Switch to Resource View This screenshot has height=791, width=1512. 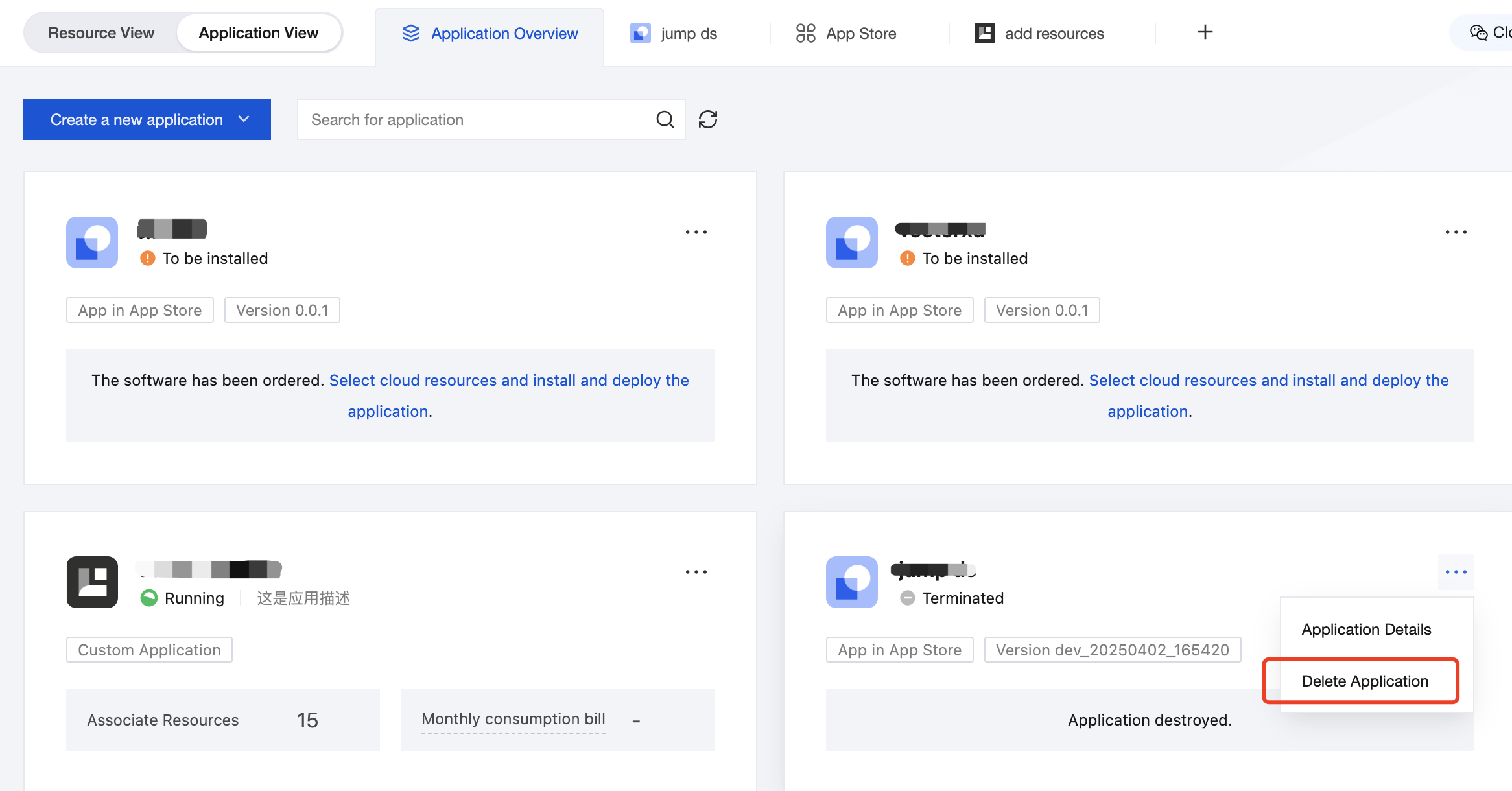[101, 33]
